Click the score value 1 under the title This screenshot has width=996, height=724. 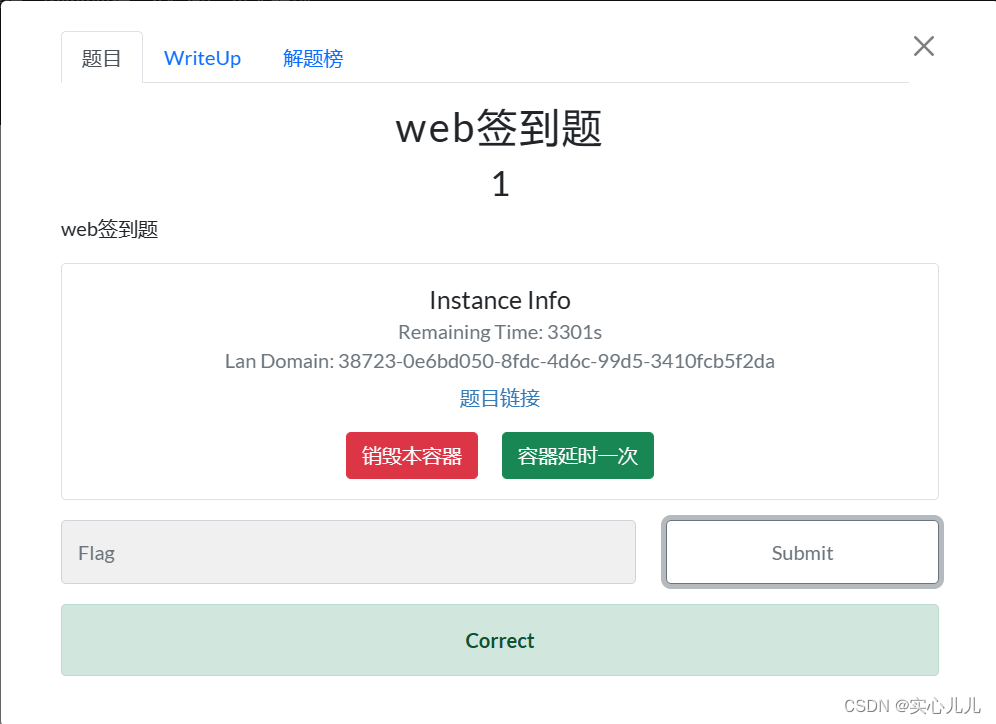point(500,183)
